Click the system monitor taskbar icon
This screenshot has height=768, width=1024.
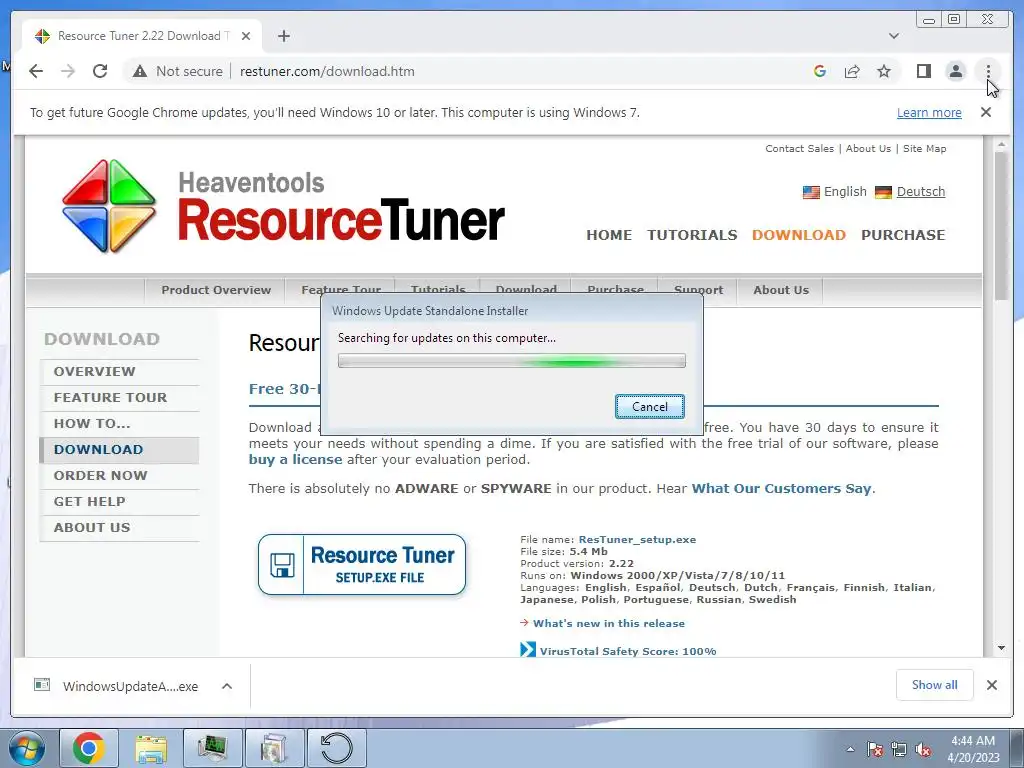coord(213,748)
